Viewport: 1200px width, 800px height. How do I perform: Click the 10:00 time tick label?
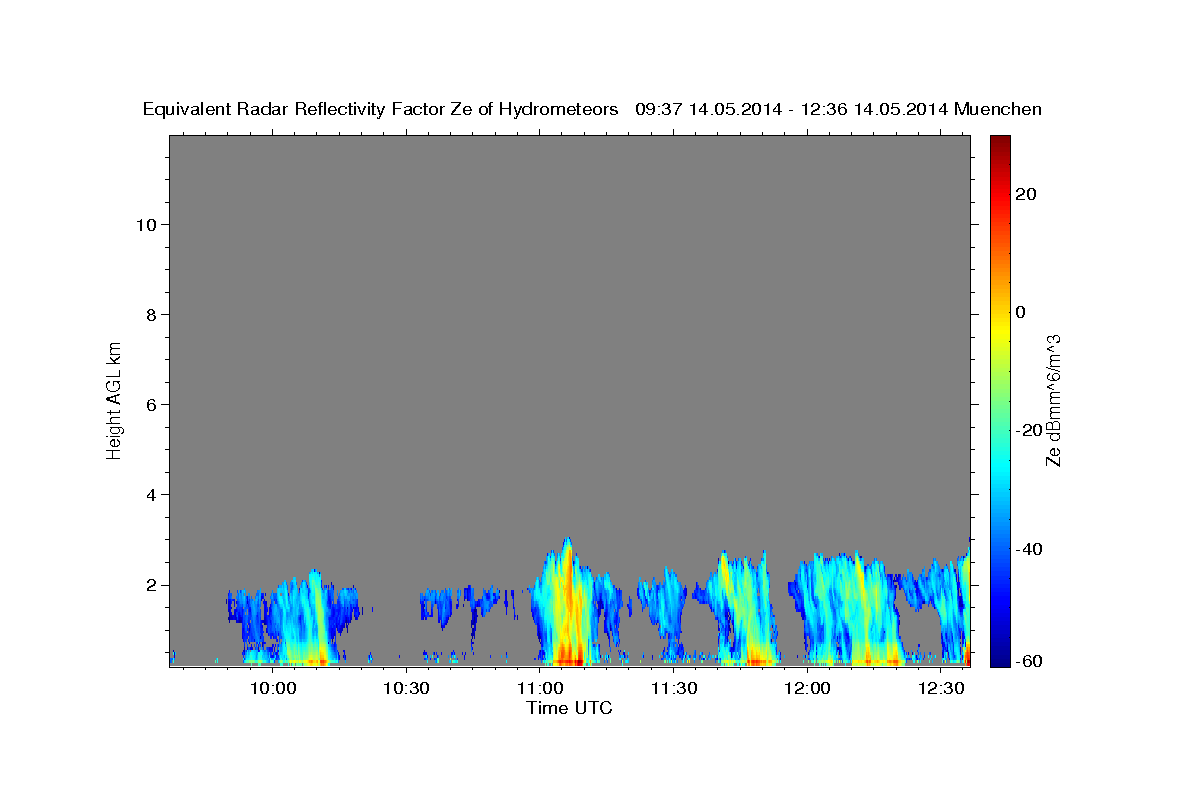click(272, 689)
